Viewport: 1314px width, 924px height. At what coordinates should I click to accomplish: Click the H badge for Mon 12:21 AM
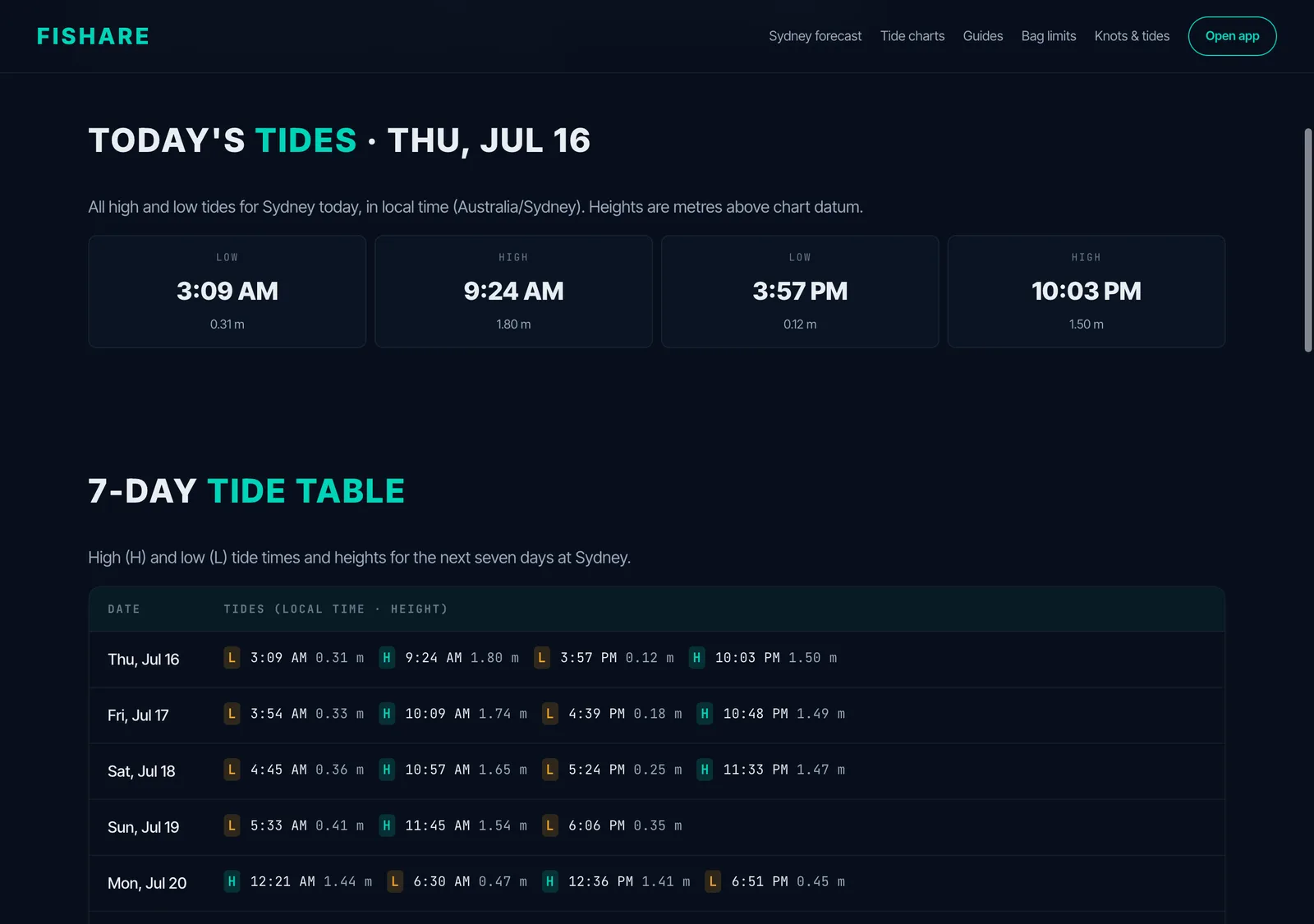[232, 881]
